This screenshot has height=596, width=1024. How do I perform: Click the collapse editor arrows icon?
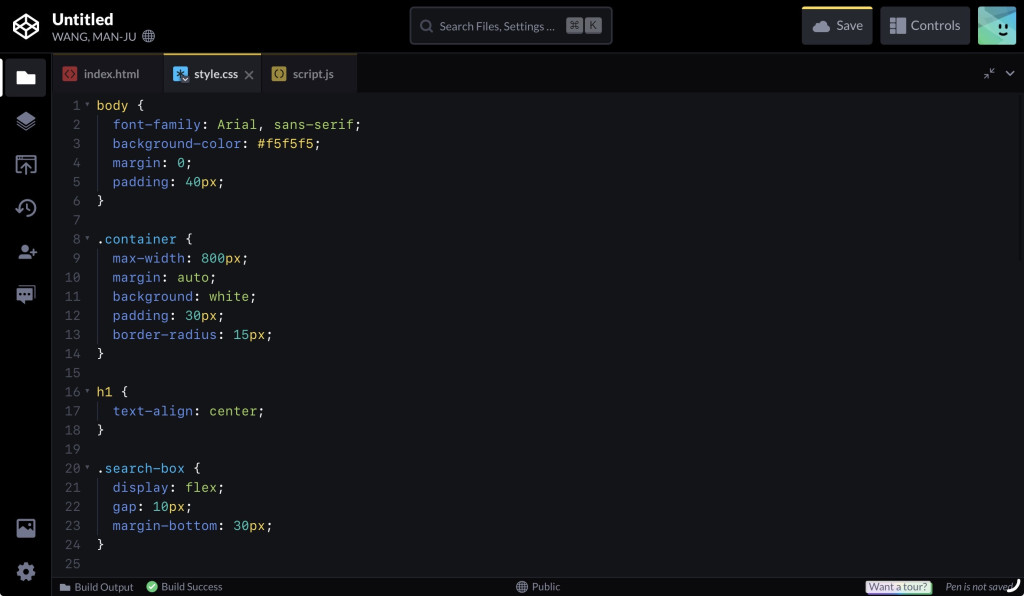pos(989,74)
